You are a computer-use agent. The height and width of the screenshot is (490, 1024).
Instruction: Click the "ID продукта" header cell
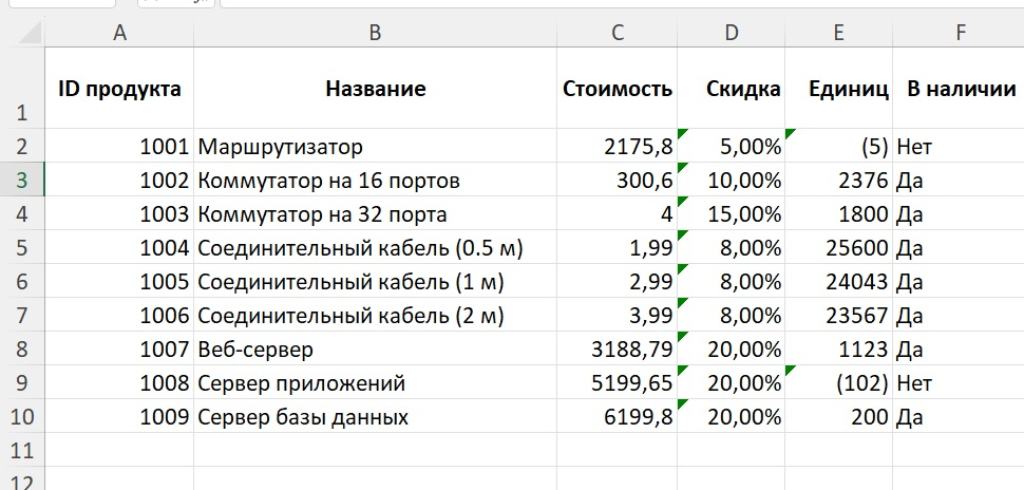click(x=120, y=89)
